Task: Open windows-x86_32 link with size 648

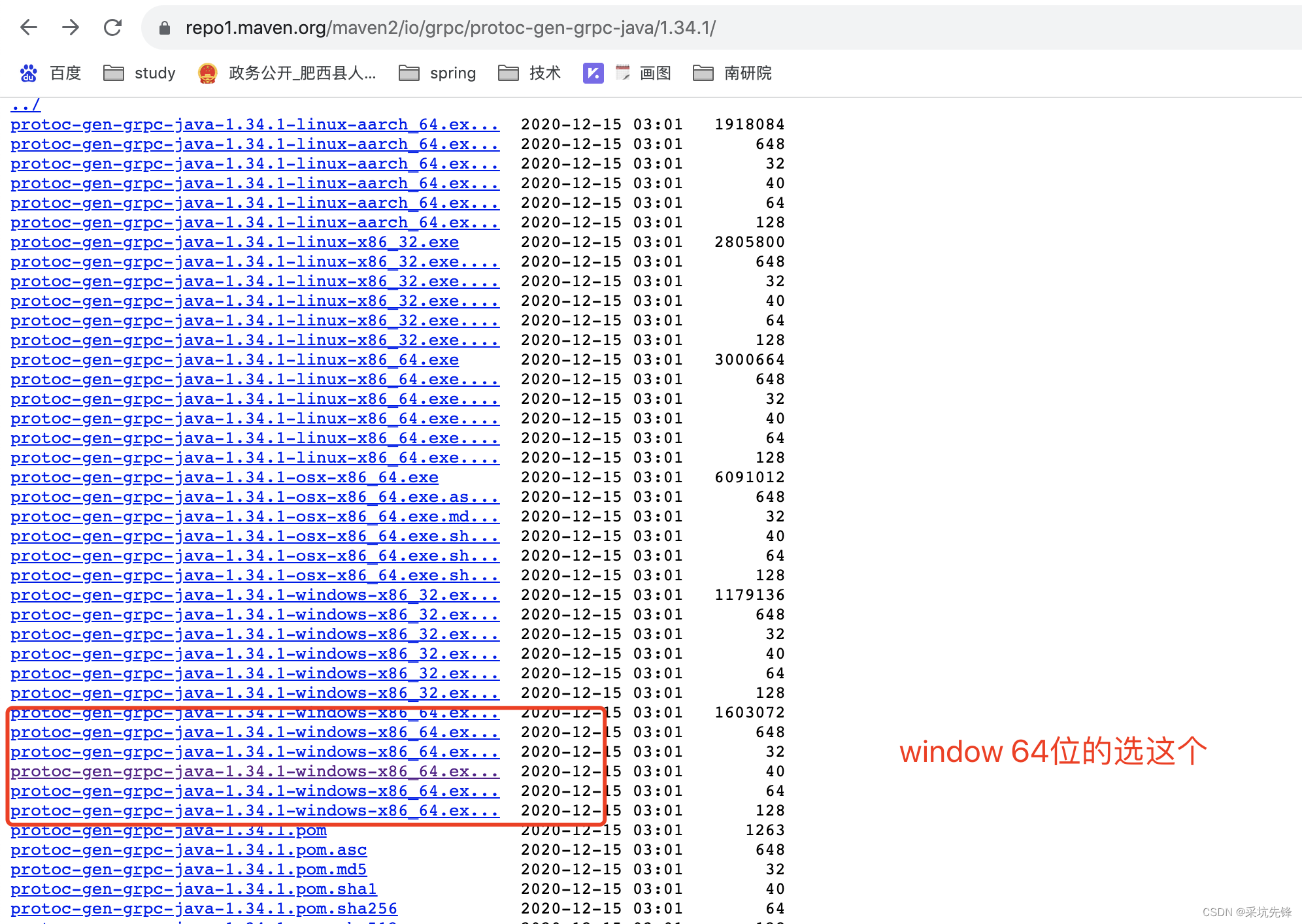Action: click(x=255, y=614)
